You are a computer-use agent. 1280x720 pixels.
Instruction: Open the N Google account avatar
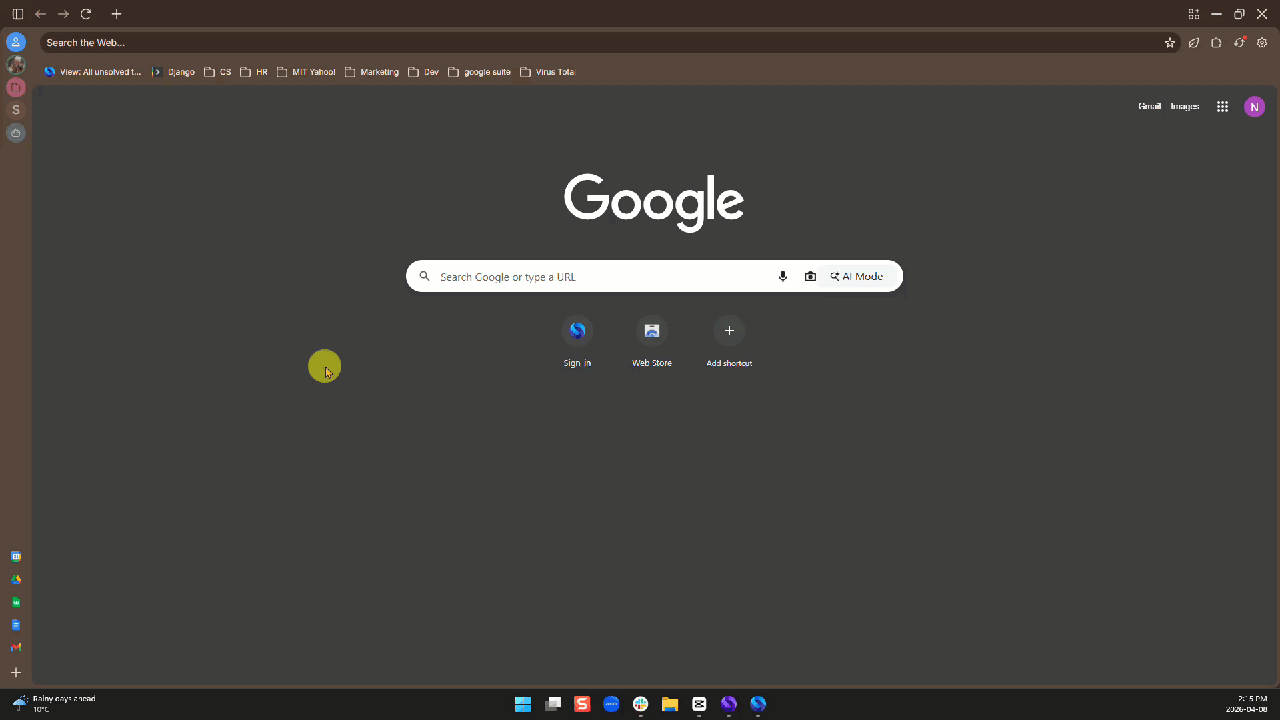pos(1254,106)
